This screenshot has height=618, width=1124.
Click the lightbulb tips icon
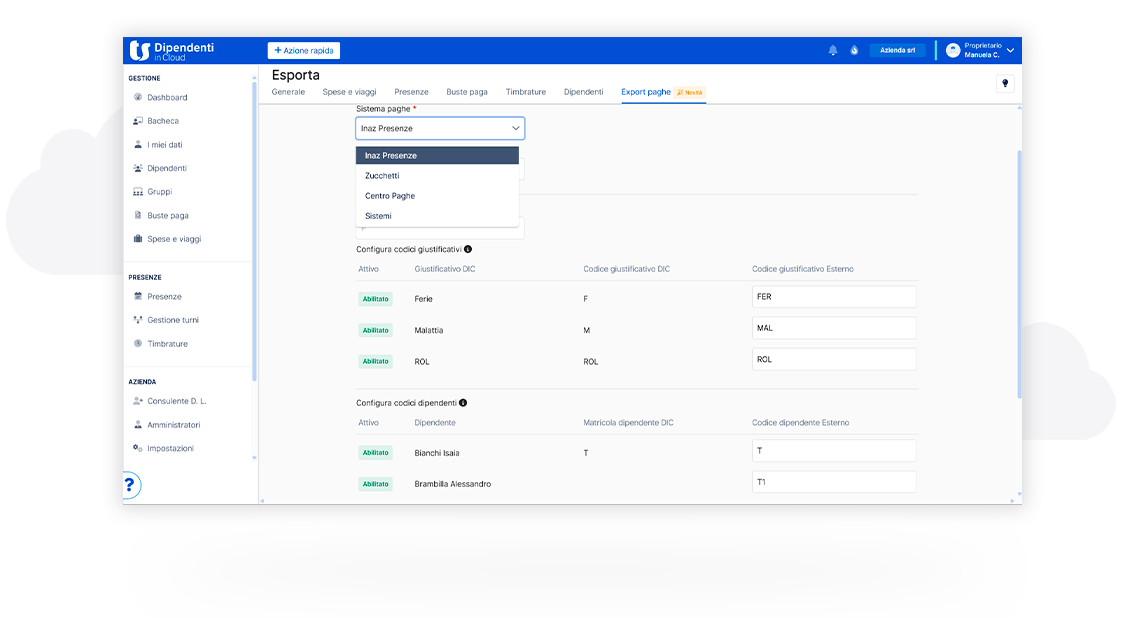point(1005,84)
